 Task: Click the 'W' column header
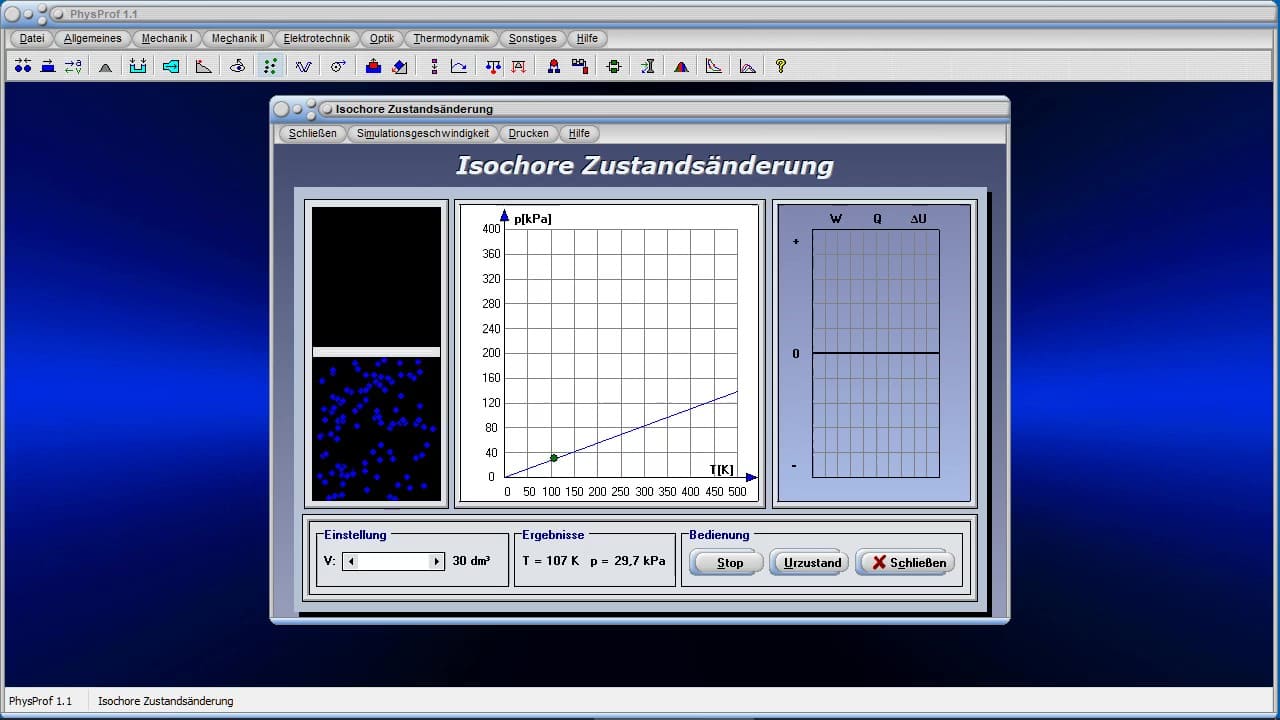[x=836, y=218]
